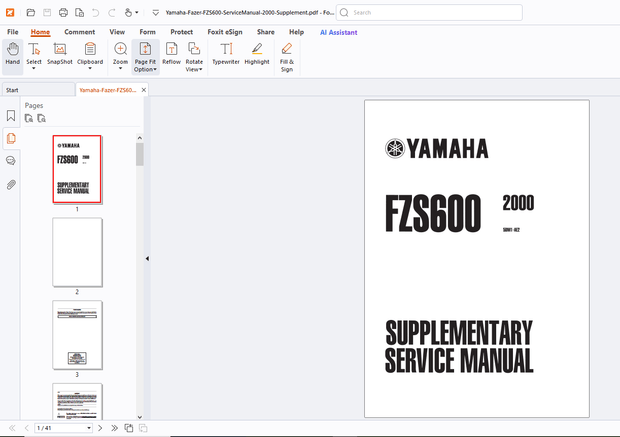Click the thumbnail scrollbar down arrow
This screenshot has height=437, width=620.
point(140,417)
